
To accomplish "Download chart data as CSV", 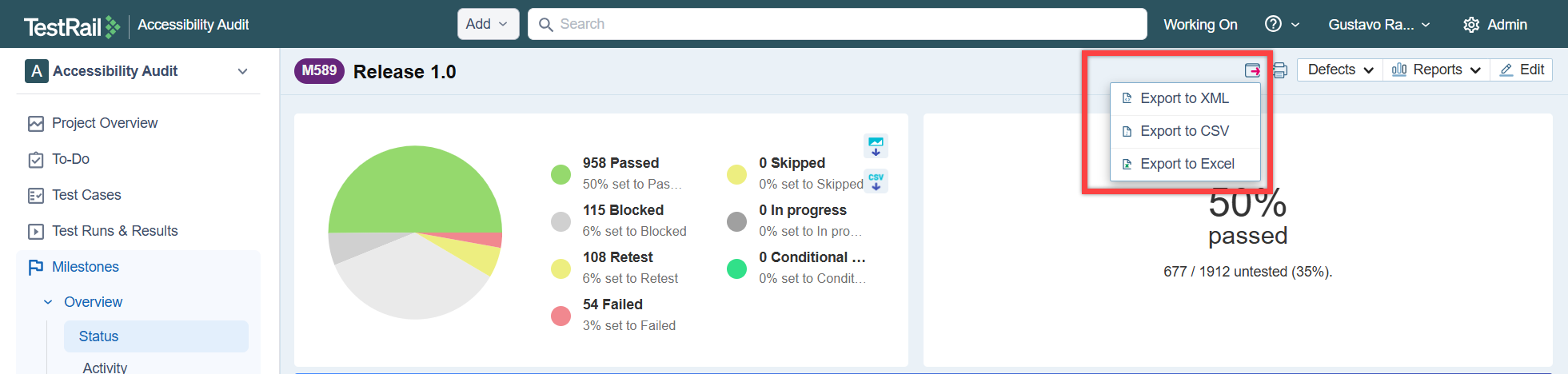I will 876,181.
